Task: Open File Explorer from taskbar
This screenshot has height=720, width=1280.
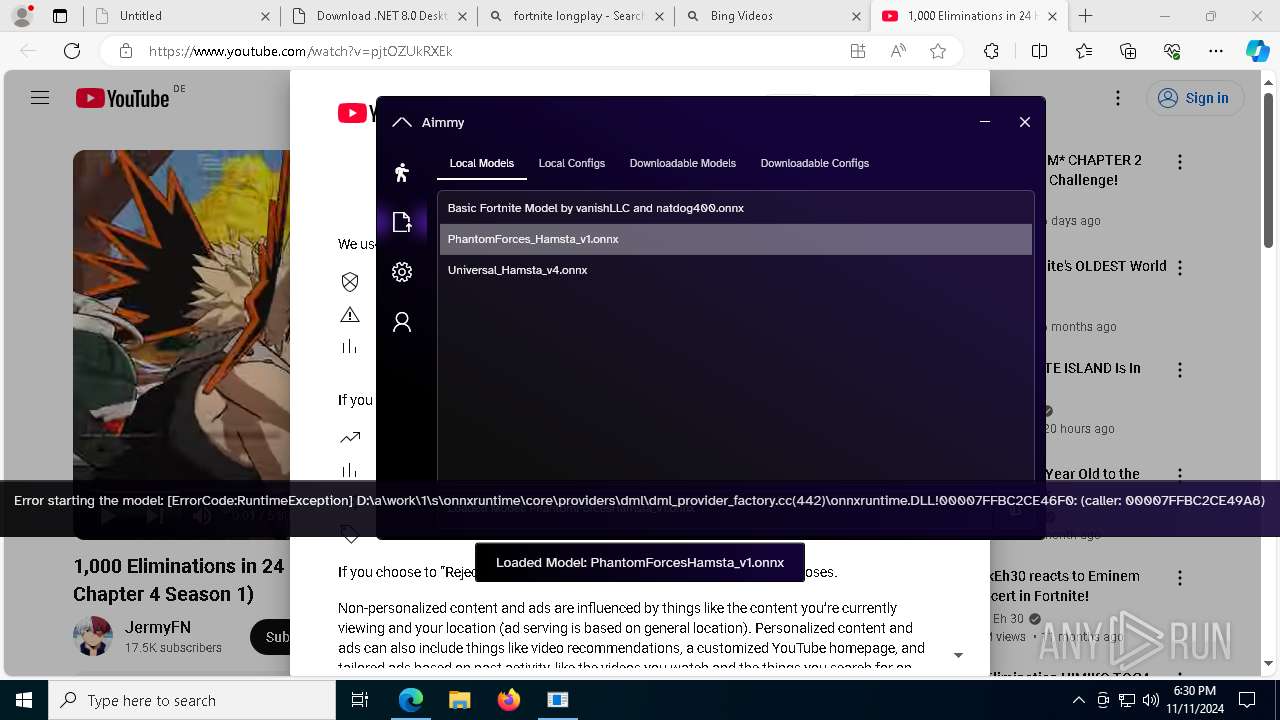Action: point(459,700)
